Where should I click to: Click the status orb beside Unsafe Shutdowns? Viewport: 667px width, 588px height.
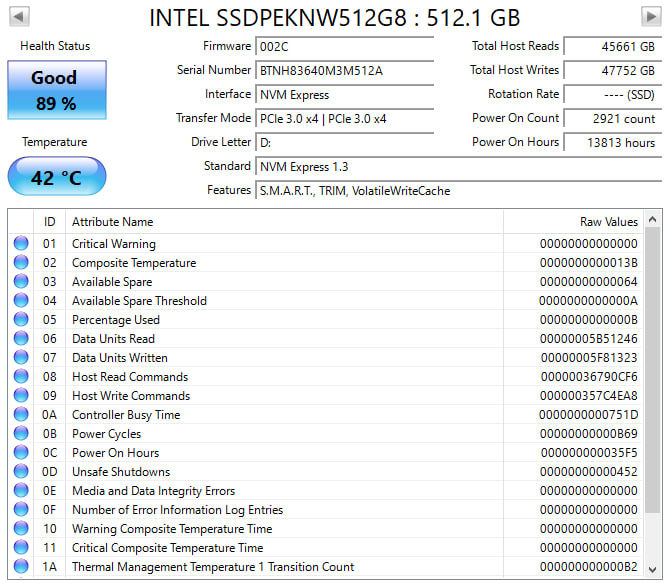coord(21,472)
